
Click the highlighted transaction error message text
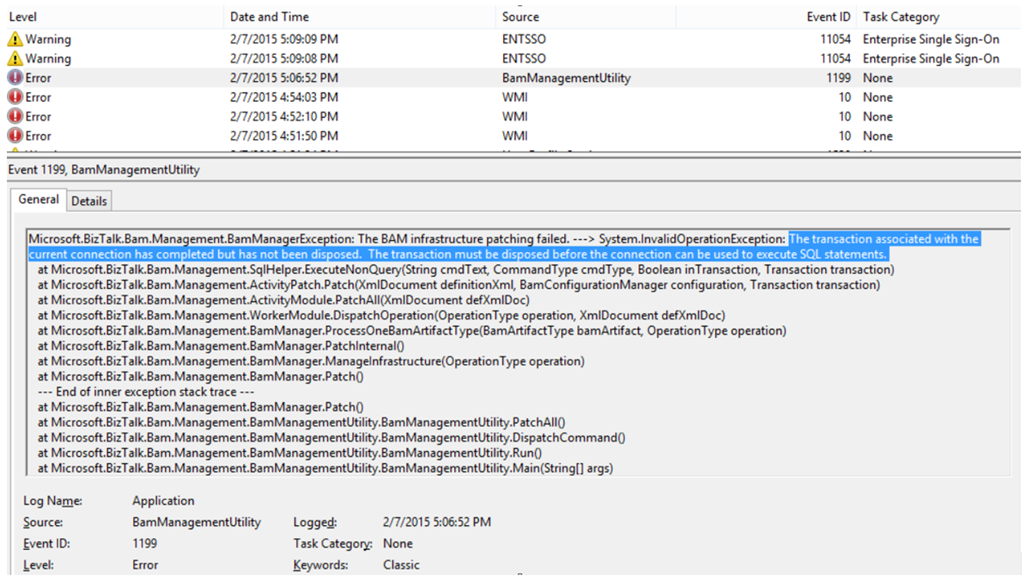click(504, 247)
